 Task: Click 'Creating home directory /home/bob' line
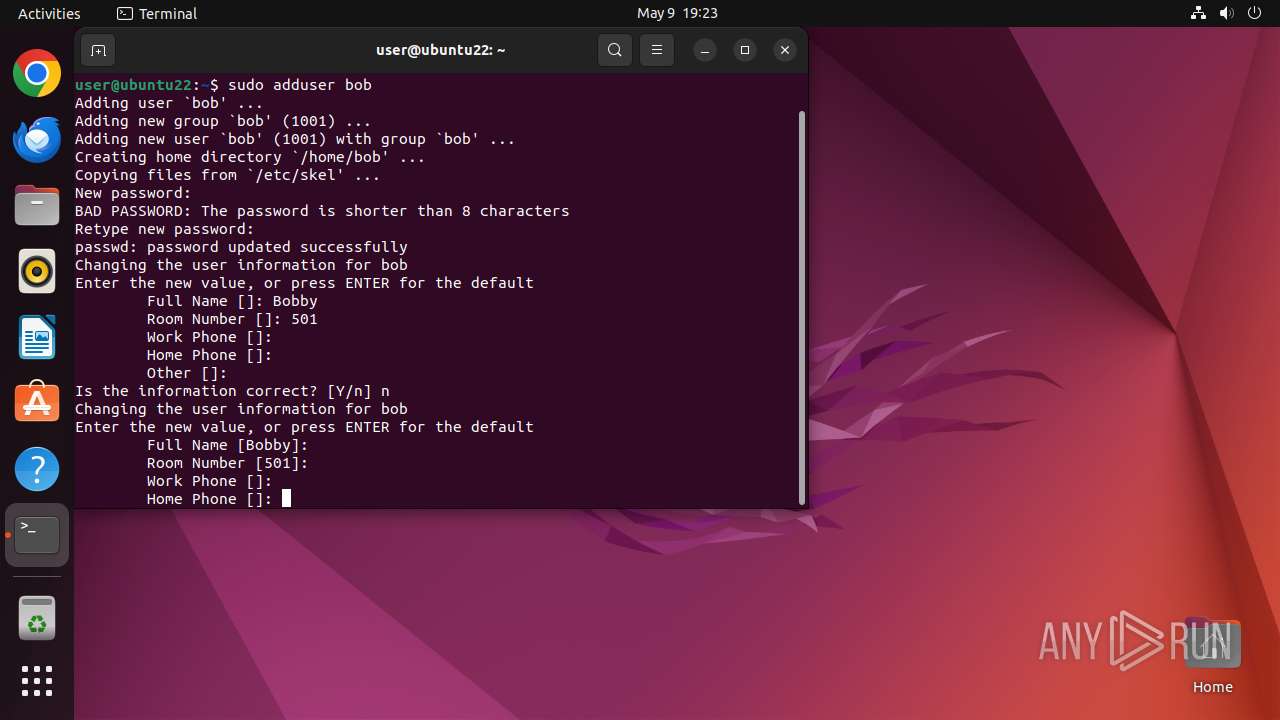click(x=250, y=157)
